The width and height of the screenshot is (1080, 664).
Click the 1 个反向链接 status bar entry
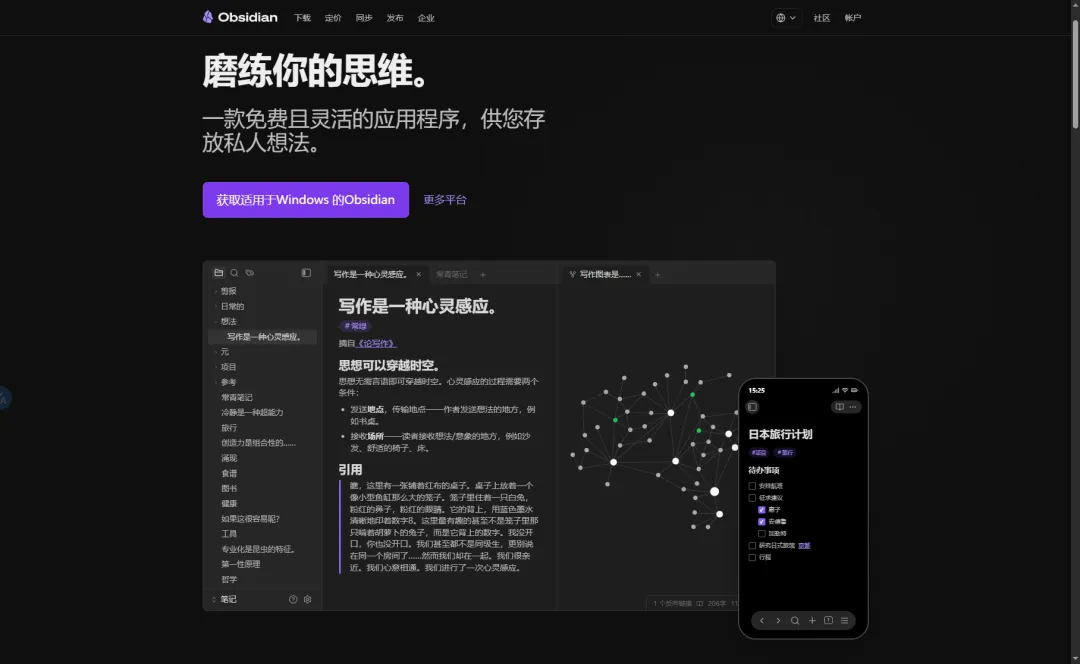click(x=672, y=603)
